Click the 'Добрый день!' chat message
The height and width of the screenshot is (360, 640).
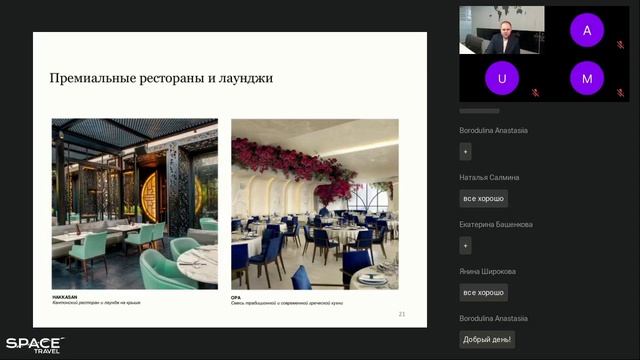[487, 340]
